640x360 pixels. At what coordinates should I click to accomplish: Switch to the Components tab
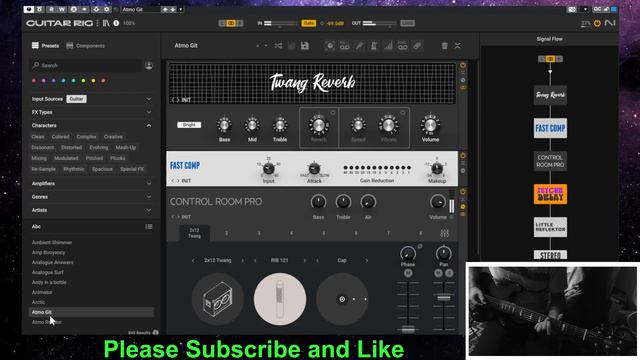click(x=86, y=46)
